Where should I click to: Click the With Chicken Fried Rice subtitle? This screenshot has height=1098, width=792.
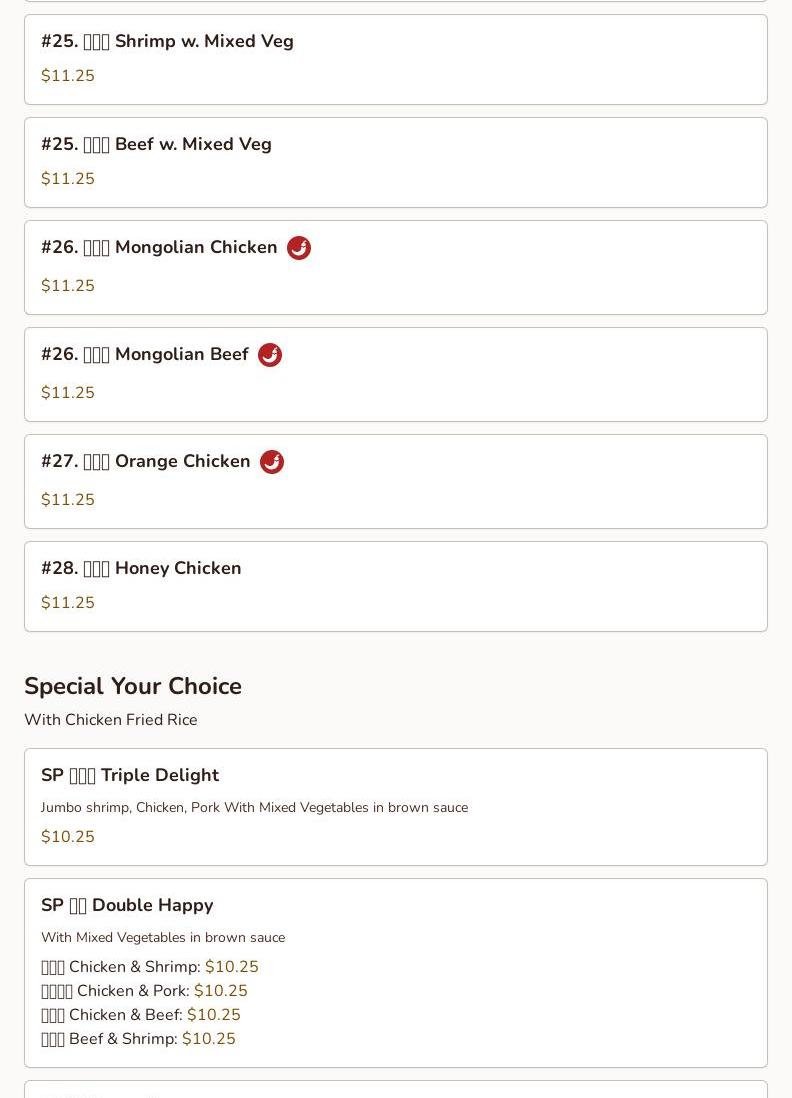click(111, 720)
